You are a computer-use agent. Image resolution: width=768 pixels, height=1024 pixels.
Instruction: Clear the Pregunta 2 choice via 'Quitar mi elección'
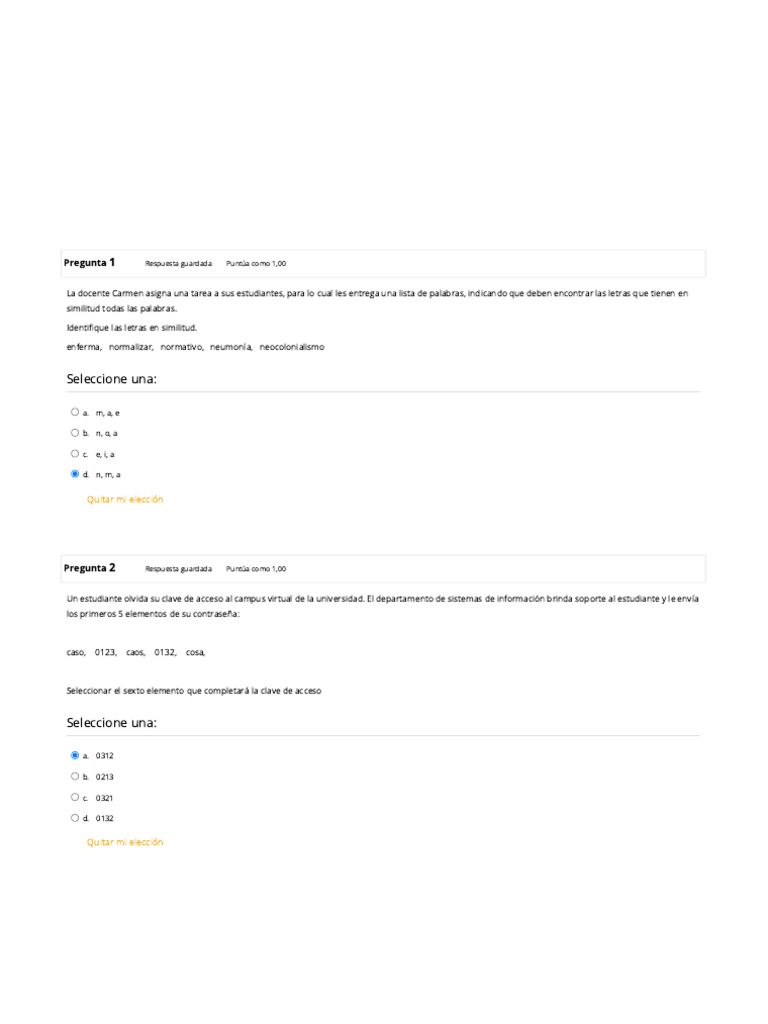tap(125, 842)
